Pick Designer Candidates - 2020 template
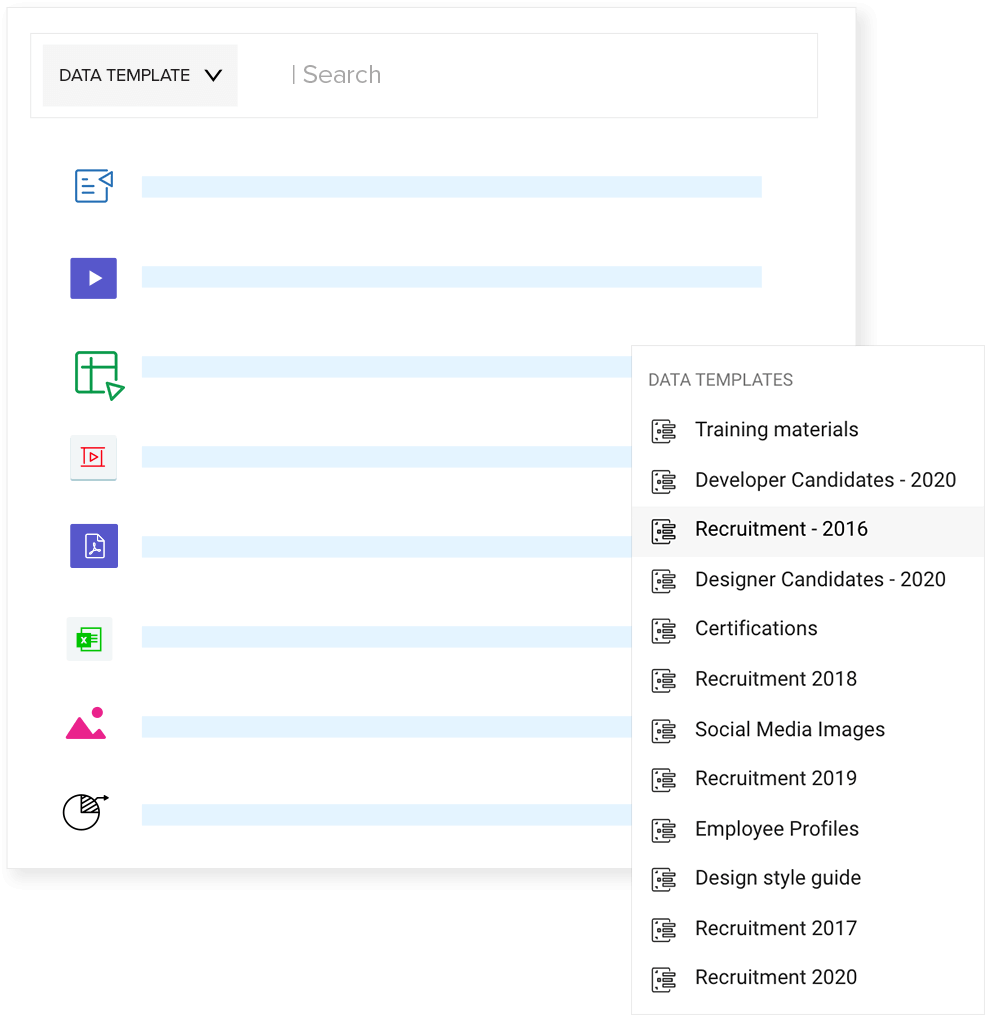The width and height of the screenshot is (985, 1015). pos(820,579)
